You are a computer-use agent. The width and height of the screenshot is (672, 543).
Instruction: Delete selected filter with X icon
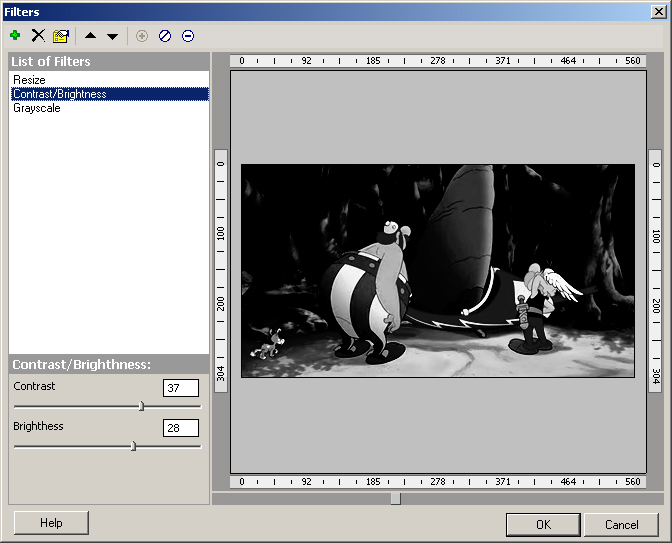coord(38,36)
